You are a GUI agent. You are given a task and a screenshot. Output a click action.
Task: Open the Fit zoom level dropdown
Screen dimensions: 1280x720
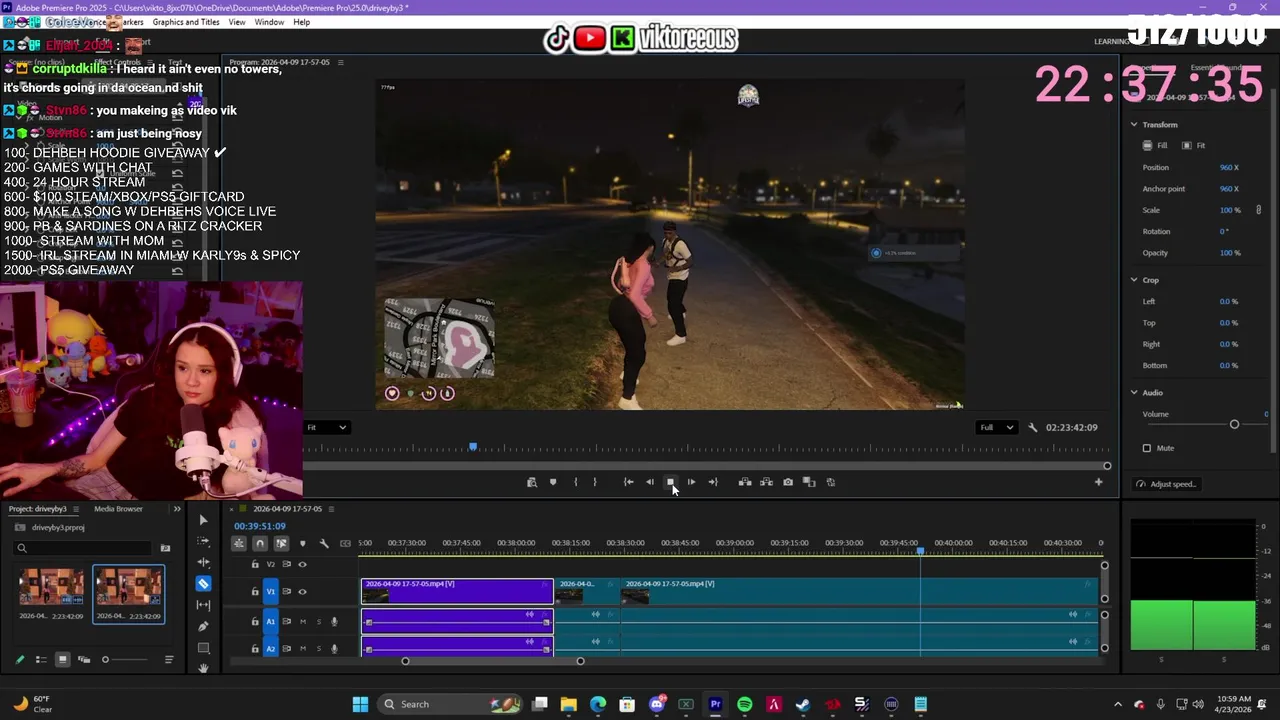(327, 427)
